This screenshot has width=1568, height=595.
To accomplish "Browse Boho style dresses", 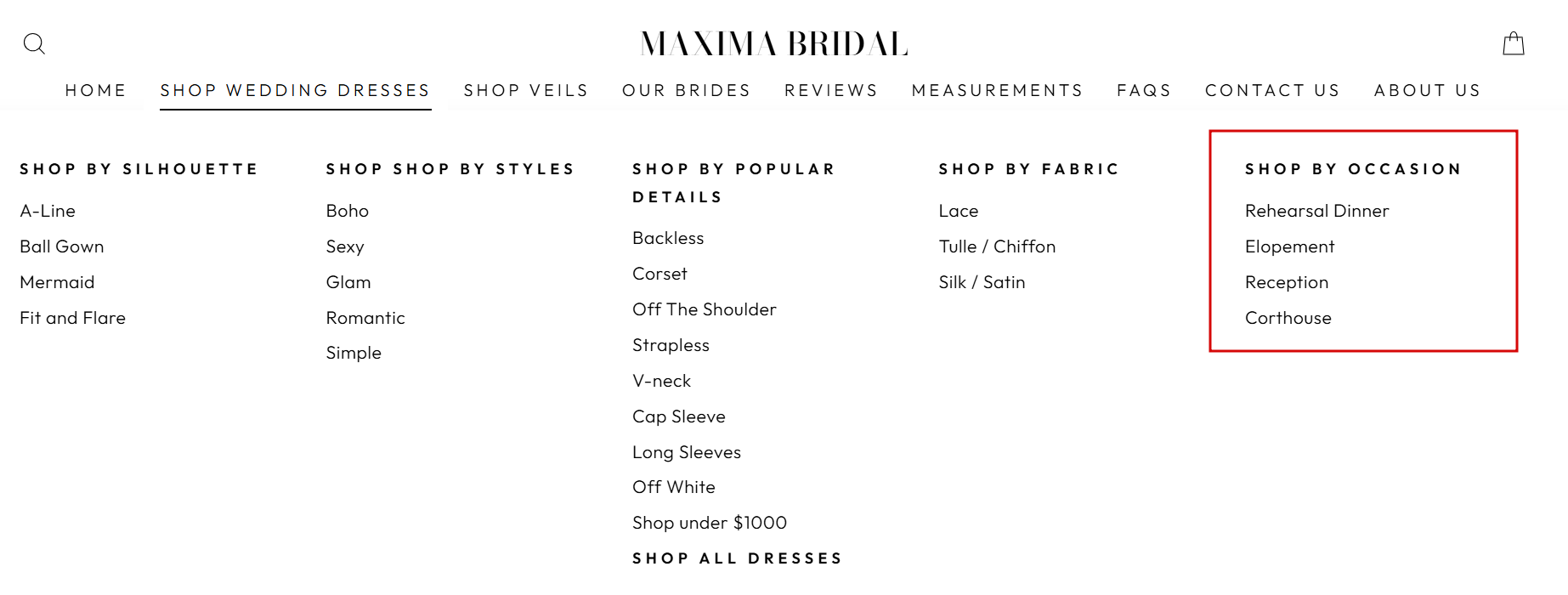I will [x=347, y=211].
